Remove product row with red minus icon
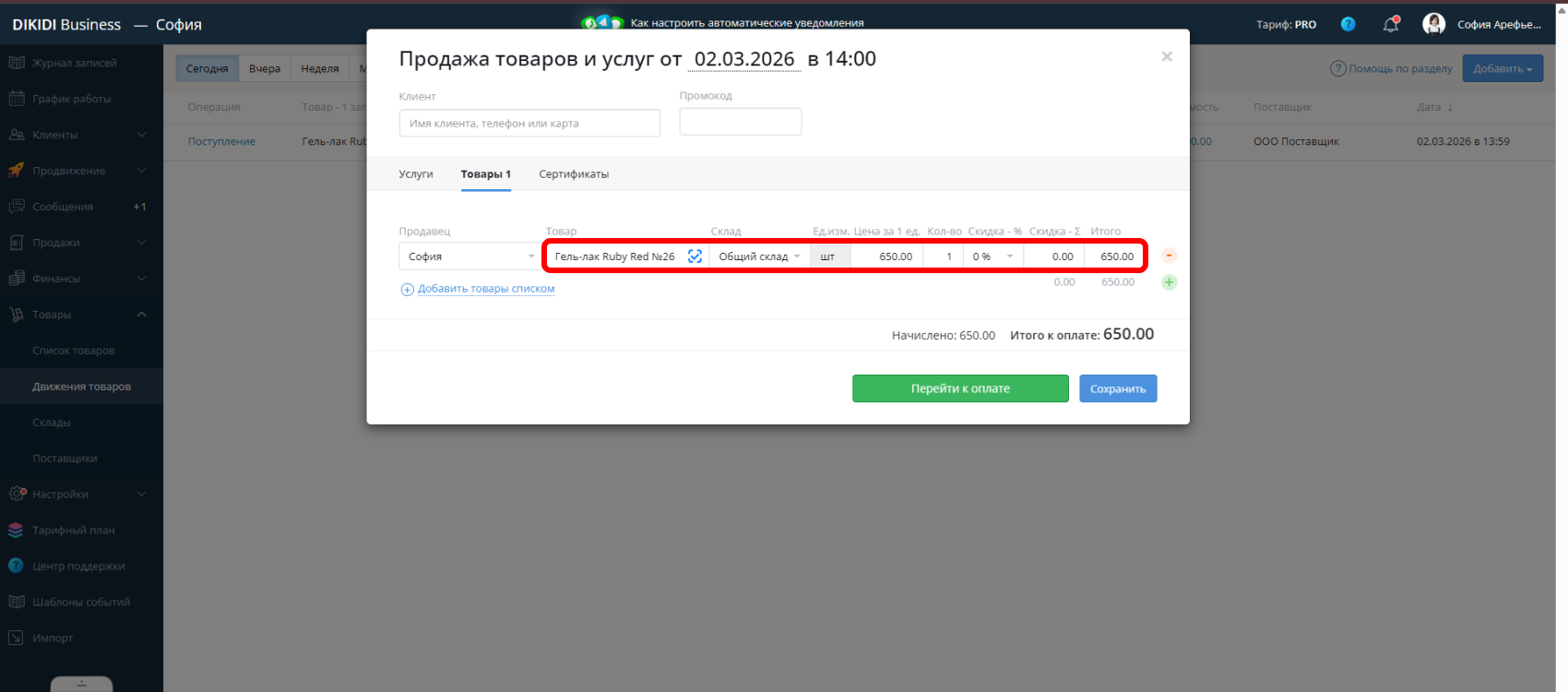Viewport: 1568px width, 692px height. click(1169, 256)
